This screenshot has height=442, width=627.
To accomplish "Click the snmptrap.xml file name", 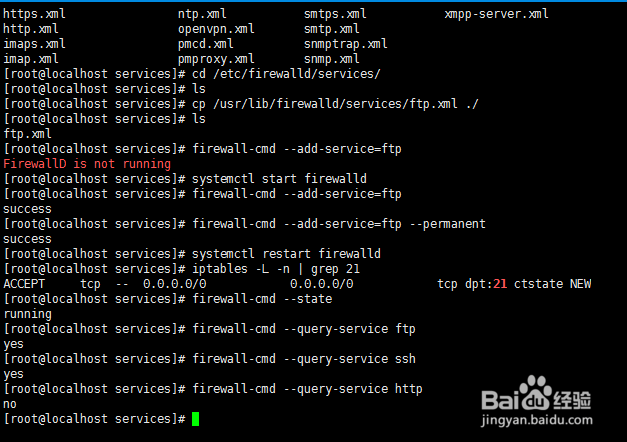I will 346,44.
